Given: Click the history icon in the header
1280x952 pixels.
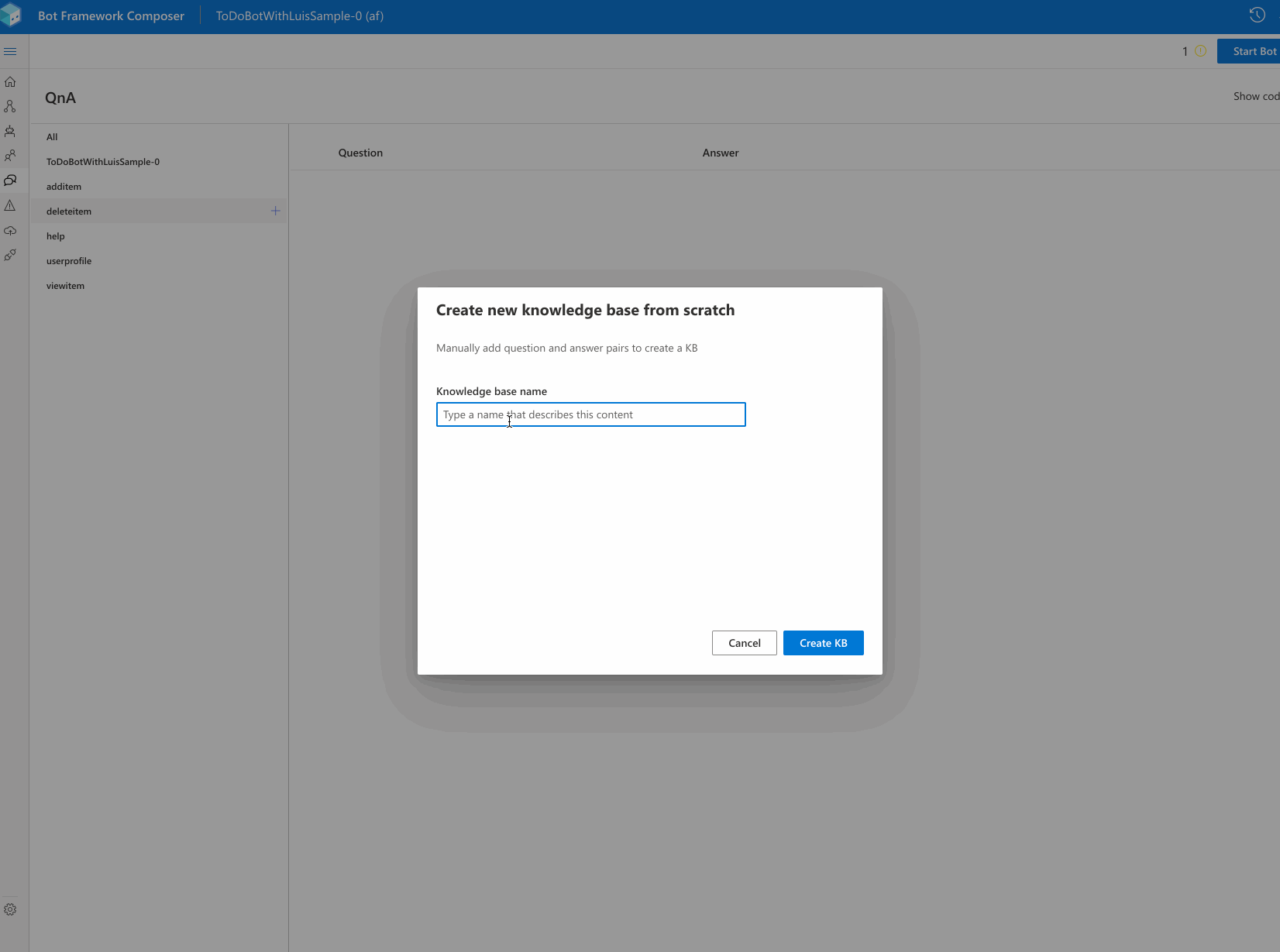Looking at the screenshot, I should pos(1257,15).
